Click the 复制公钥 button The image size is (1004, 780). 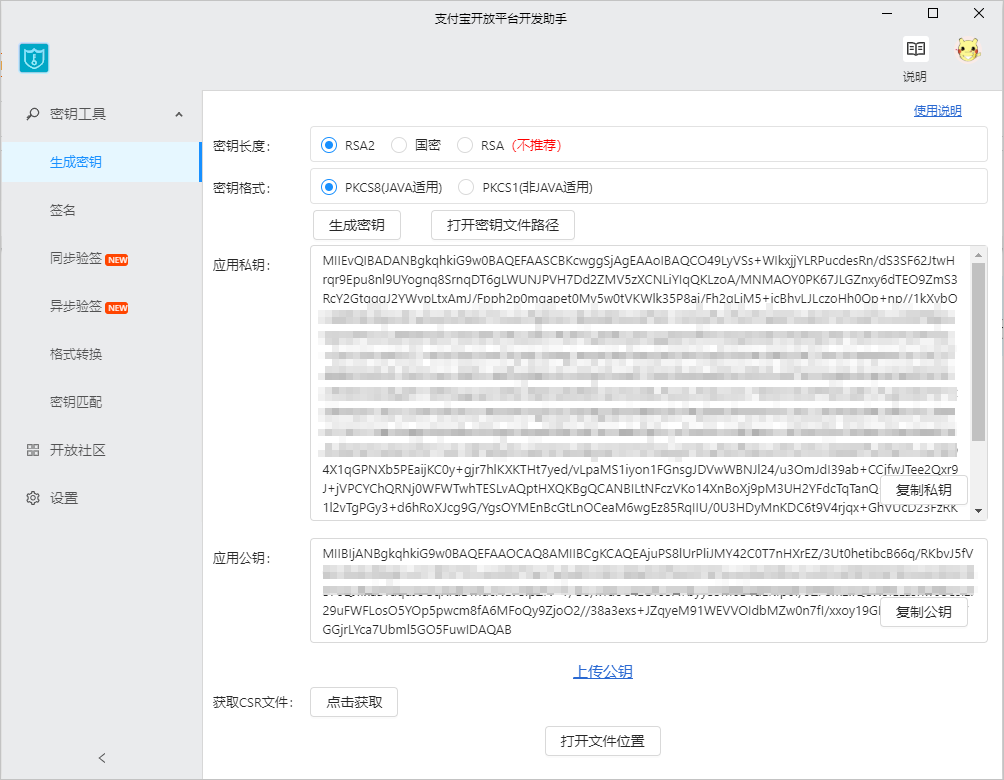(923, 612)
